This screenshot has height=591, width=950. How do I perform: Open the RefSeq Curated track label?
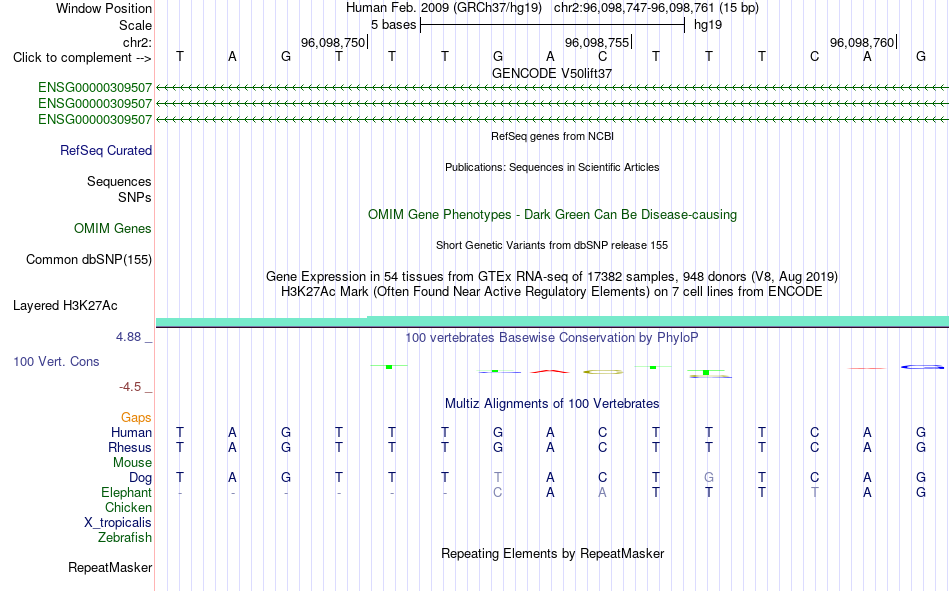coord(105,150)
